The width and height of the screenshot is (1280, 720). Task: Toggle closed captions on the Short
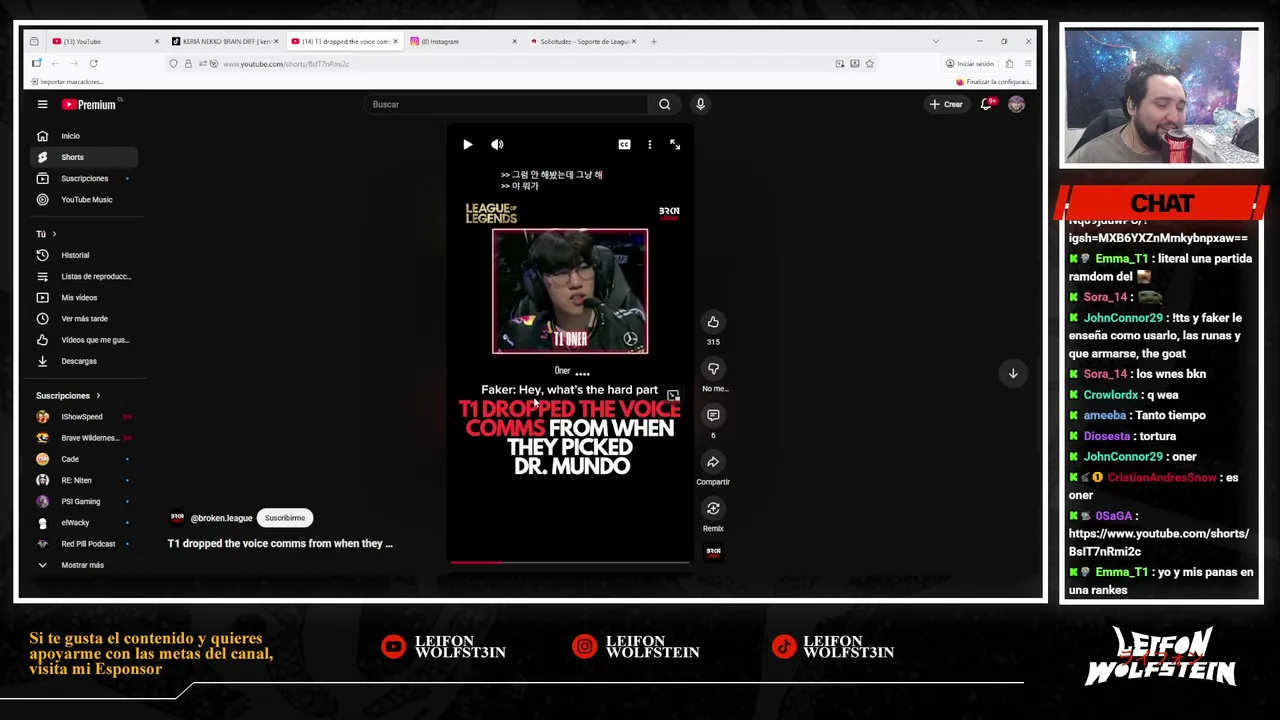(624, 145)
